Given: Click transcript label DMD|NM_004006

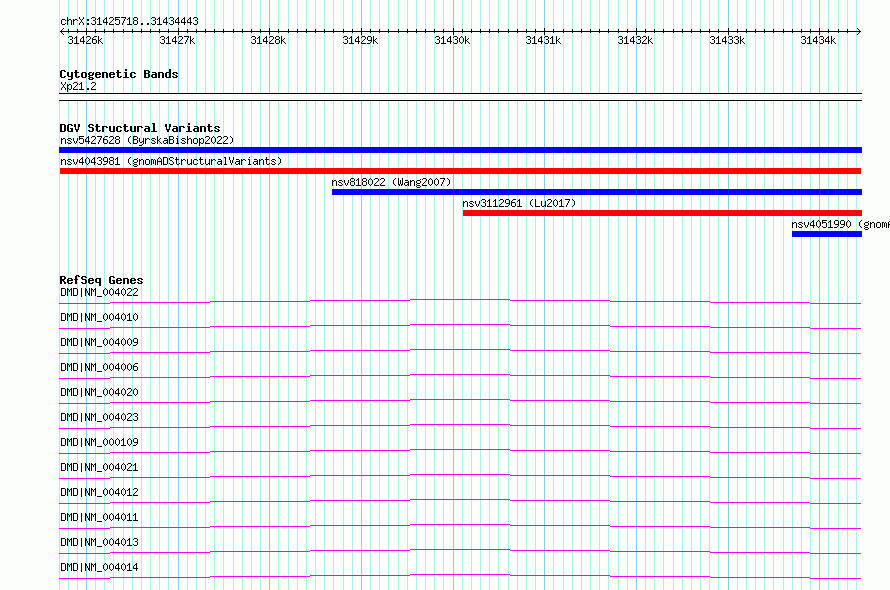Looking at the screenshot, I should [99, 367].
